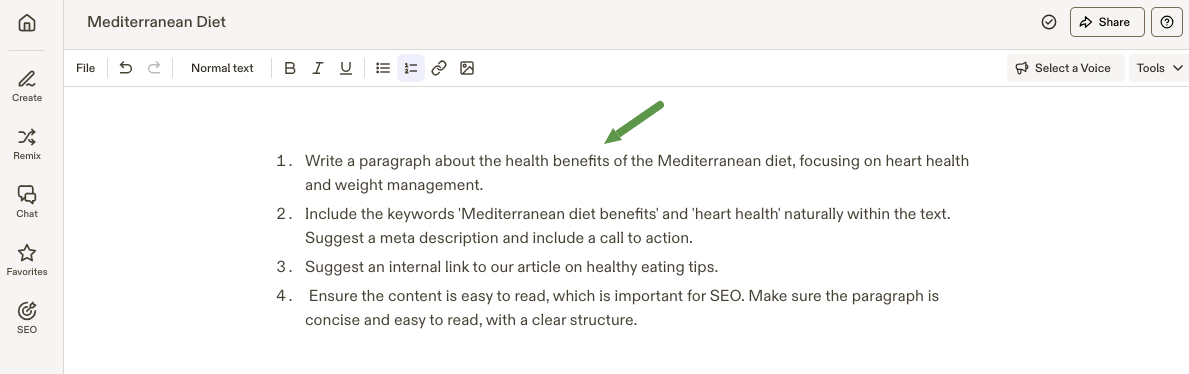
Task: Toggle the bulleted list button
Action: pos(383,68)
